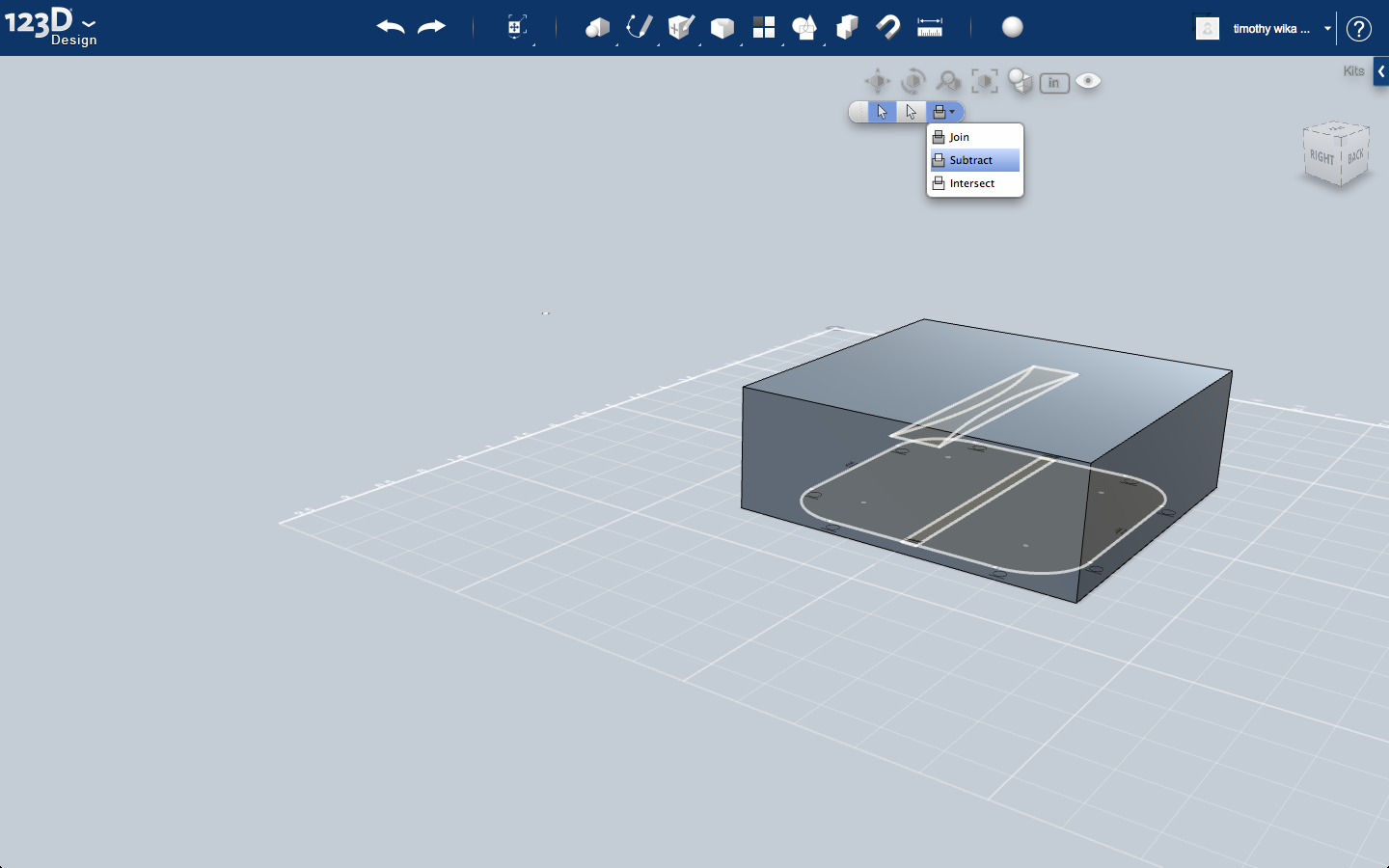Open the Transform tool

point(517,27)
